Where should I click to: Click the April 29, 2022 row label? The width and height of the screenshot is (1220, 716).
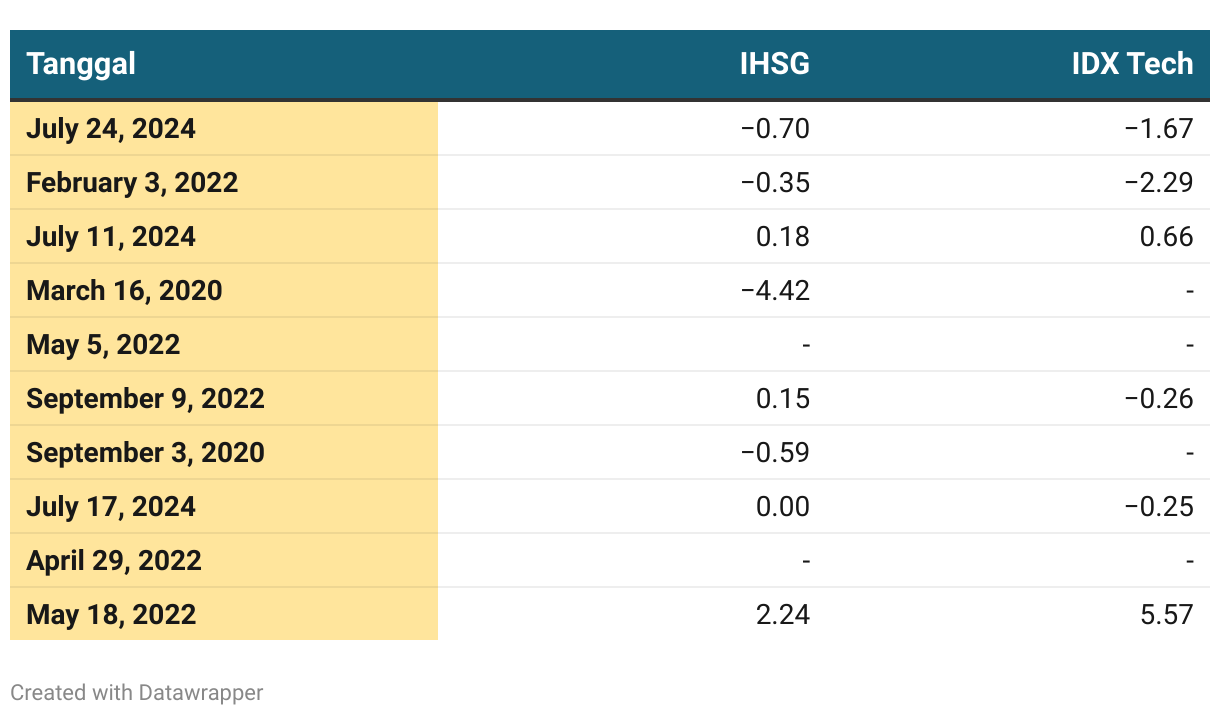tap(114, 561)
